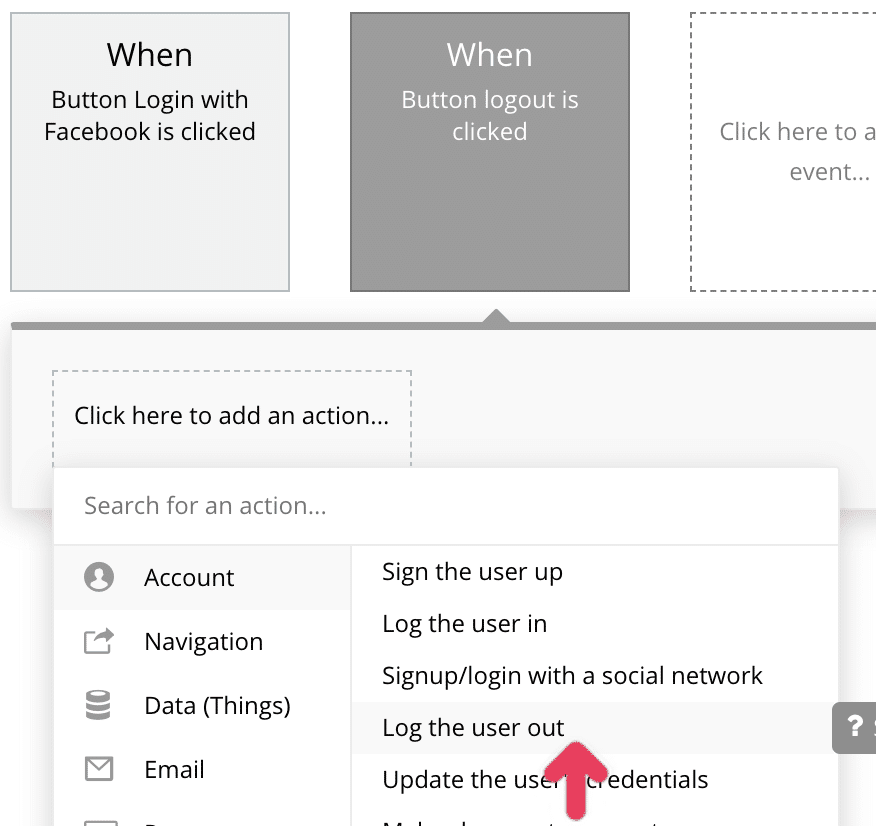Select the Button logout is clicked event
The image size is (876, 826).
click(489, 151)
